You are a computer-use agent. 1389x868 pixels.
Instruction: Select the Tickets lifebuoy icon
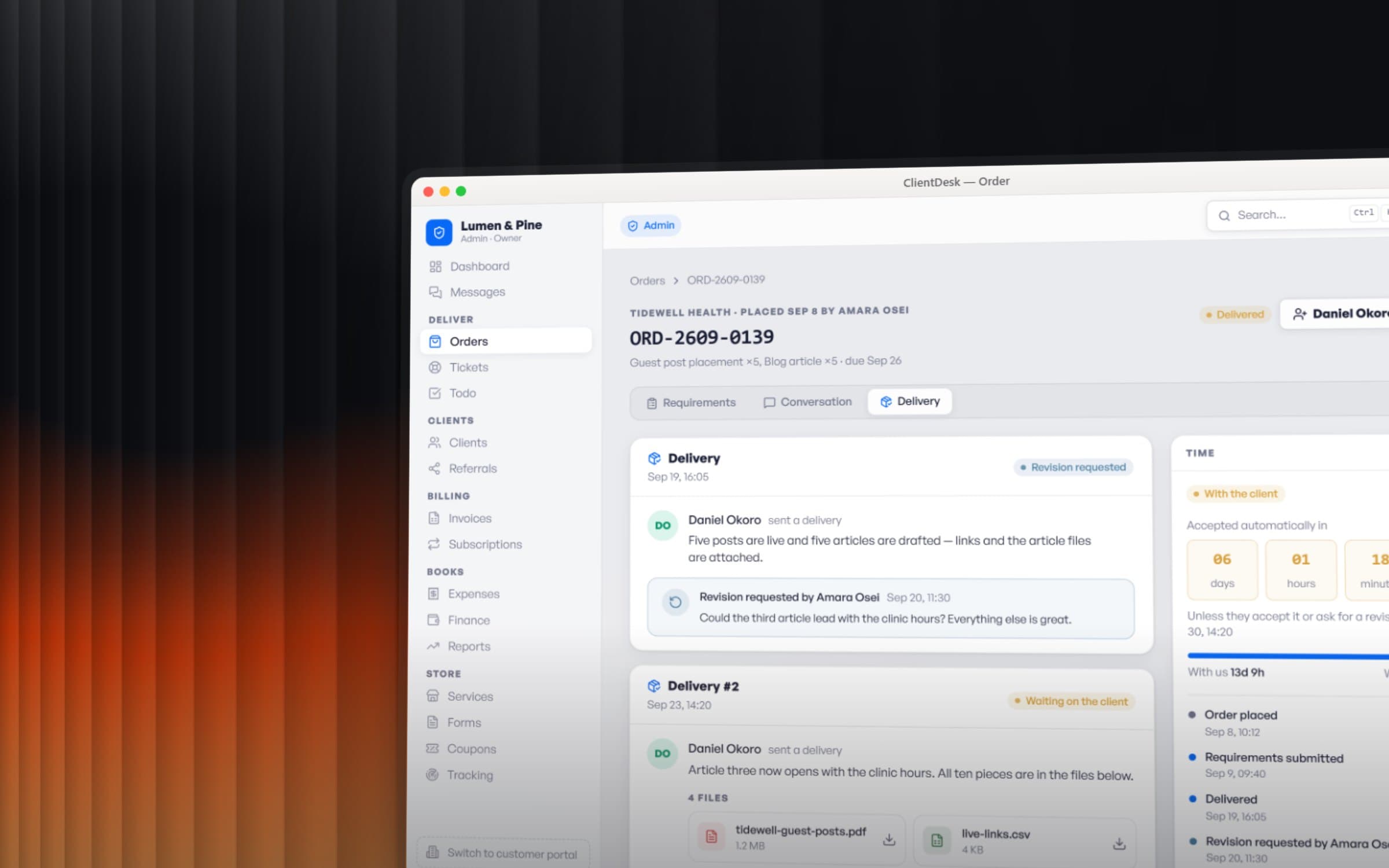(435, 367)
